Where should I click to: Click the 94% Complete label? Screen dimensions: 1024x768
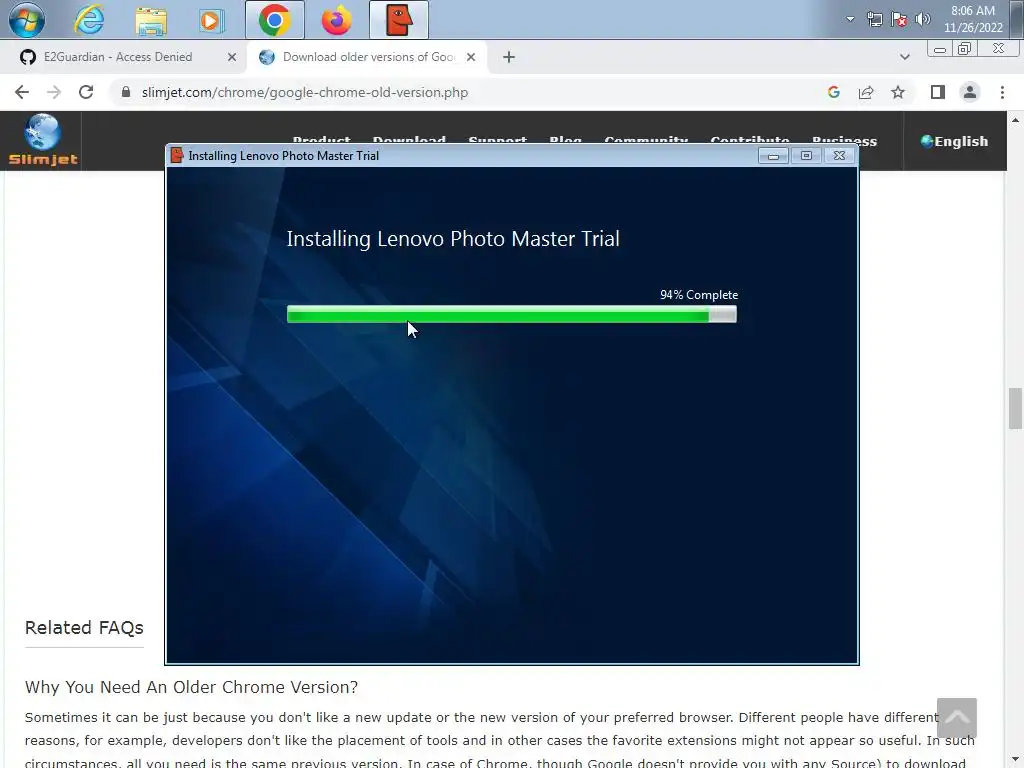tap(699, 295)
